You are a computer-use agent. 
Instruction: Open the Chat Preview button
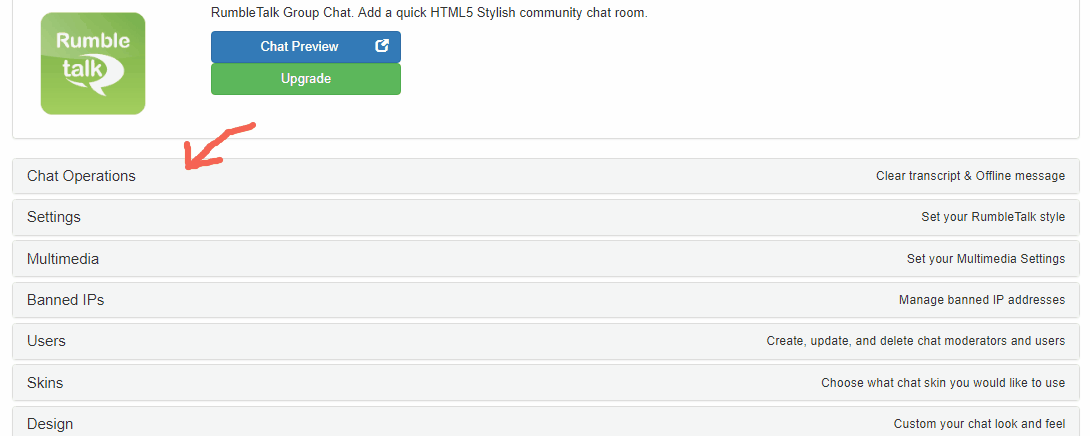[x=299, y=47]
